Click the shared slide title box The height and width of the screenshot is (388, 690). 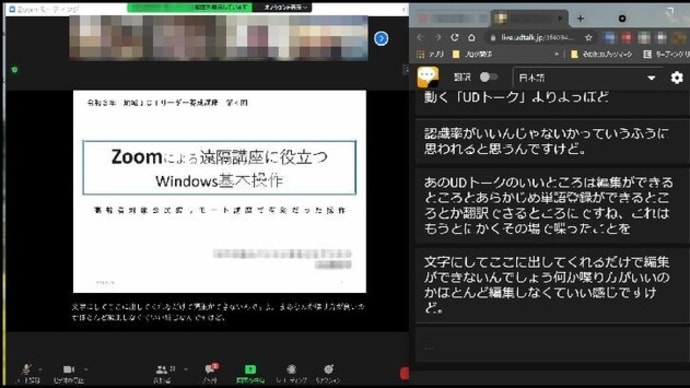click(x=219, y=168)
